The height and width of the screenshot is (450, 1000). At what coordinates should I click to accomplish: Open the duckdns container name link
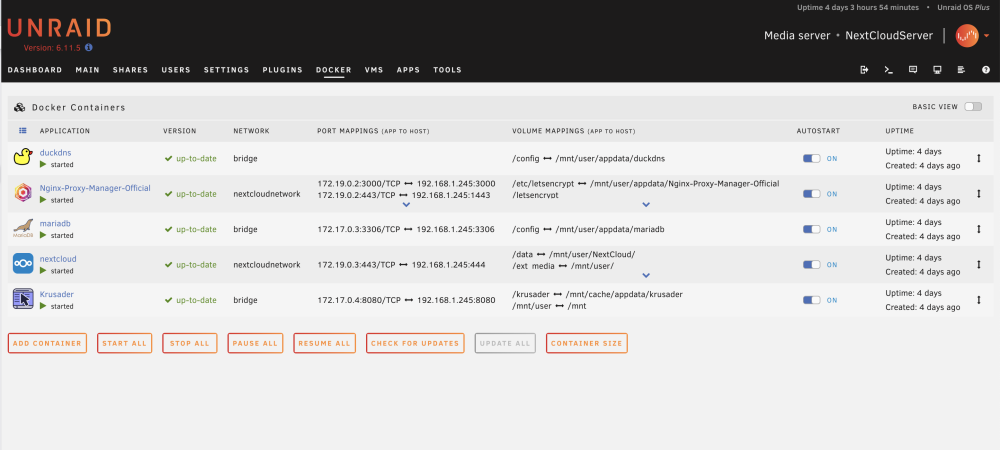click(x=55, y=153)
